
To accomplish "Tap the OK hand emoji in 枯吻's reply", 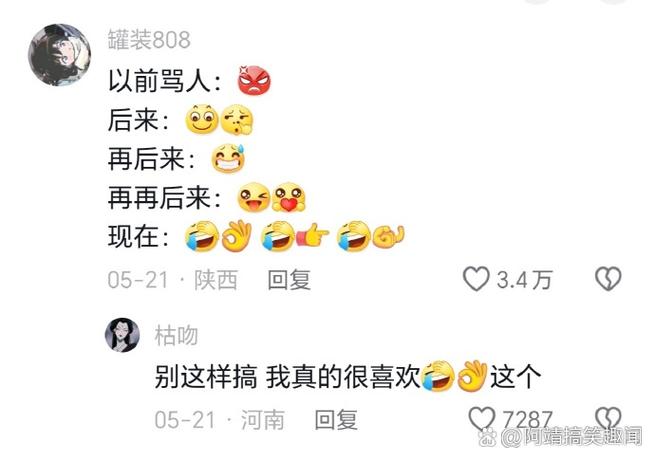I will (x=472, y=376).
